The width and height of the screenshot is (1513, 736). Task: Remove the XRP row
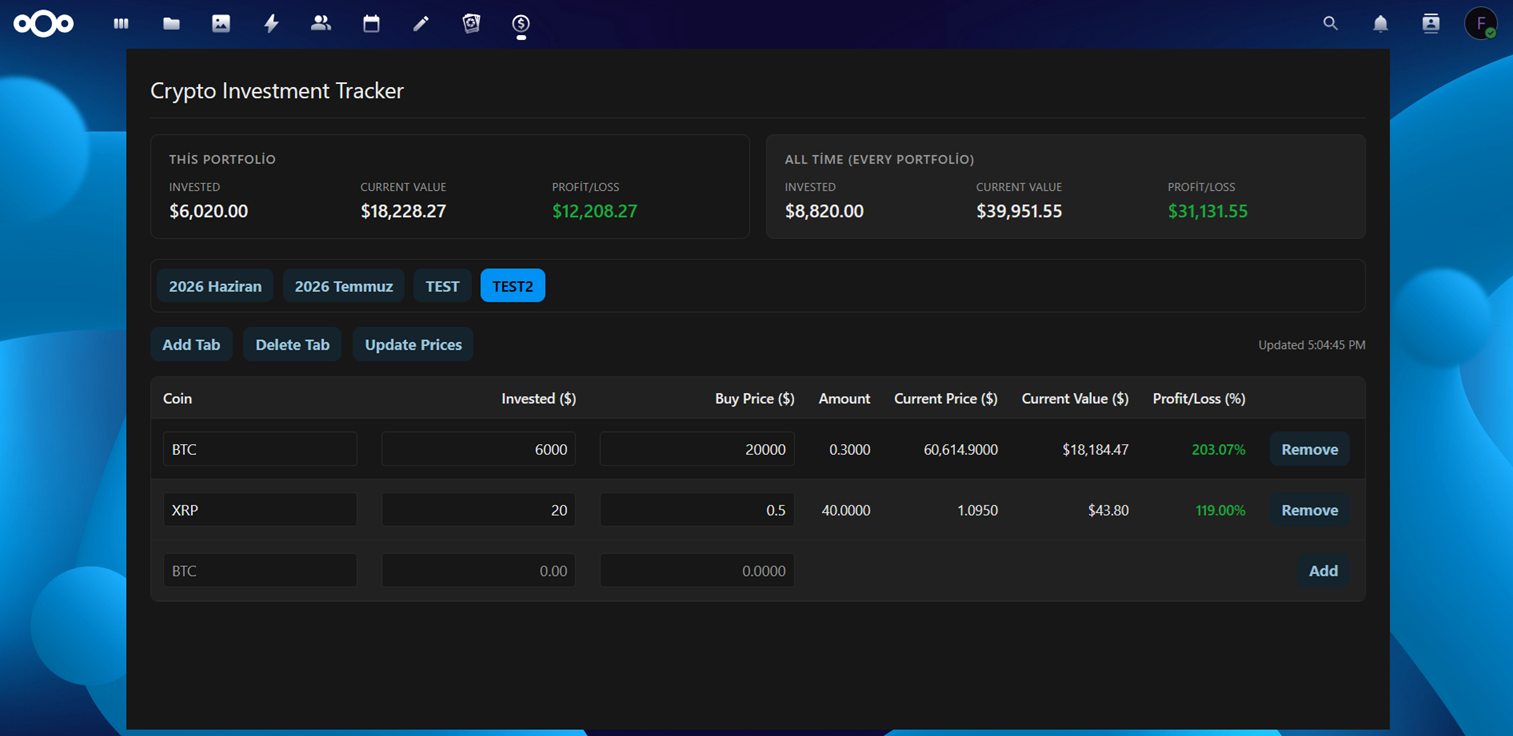tap(1310, 510)
